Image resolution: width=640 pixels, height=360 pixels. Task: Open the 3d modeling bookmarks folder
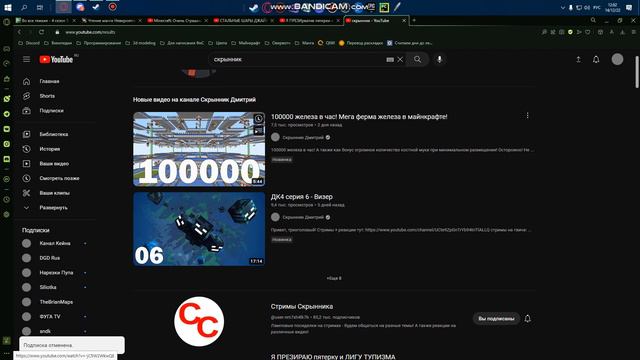pos(140,43)
